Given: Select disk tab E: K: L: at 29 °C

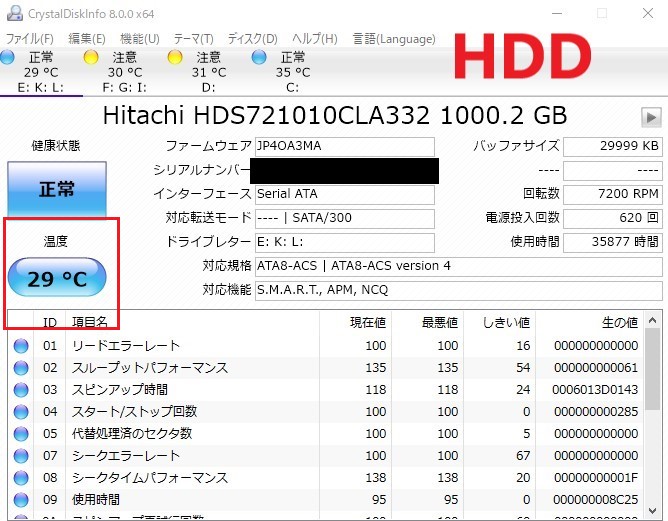Looking at the screenshot, I should point(41,72).
